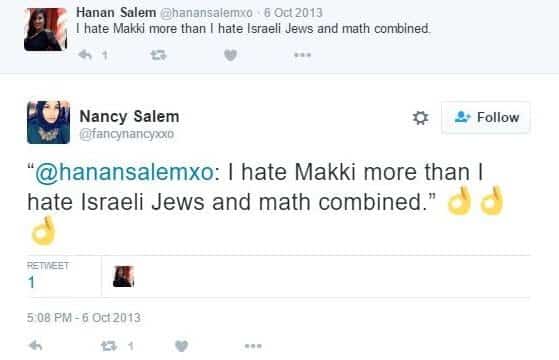Retweet Nancy Salem's tweet
This screenshot has width=559, height=360.
[x=109, y=346]
